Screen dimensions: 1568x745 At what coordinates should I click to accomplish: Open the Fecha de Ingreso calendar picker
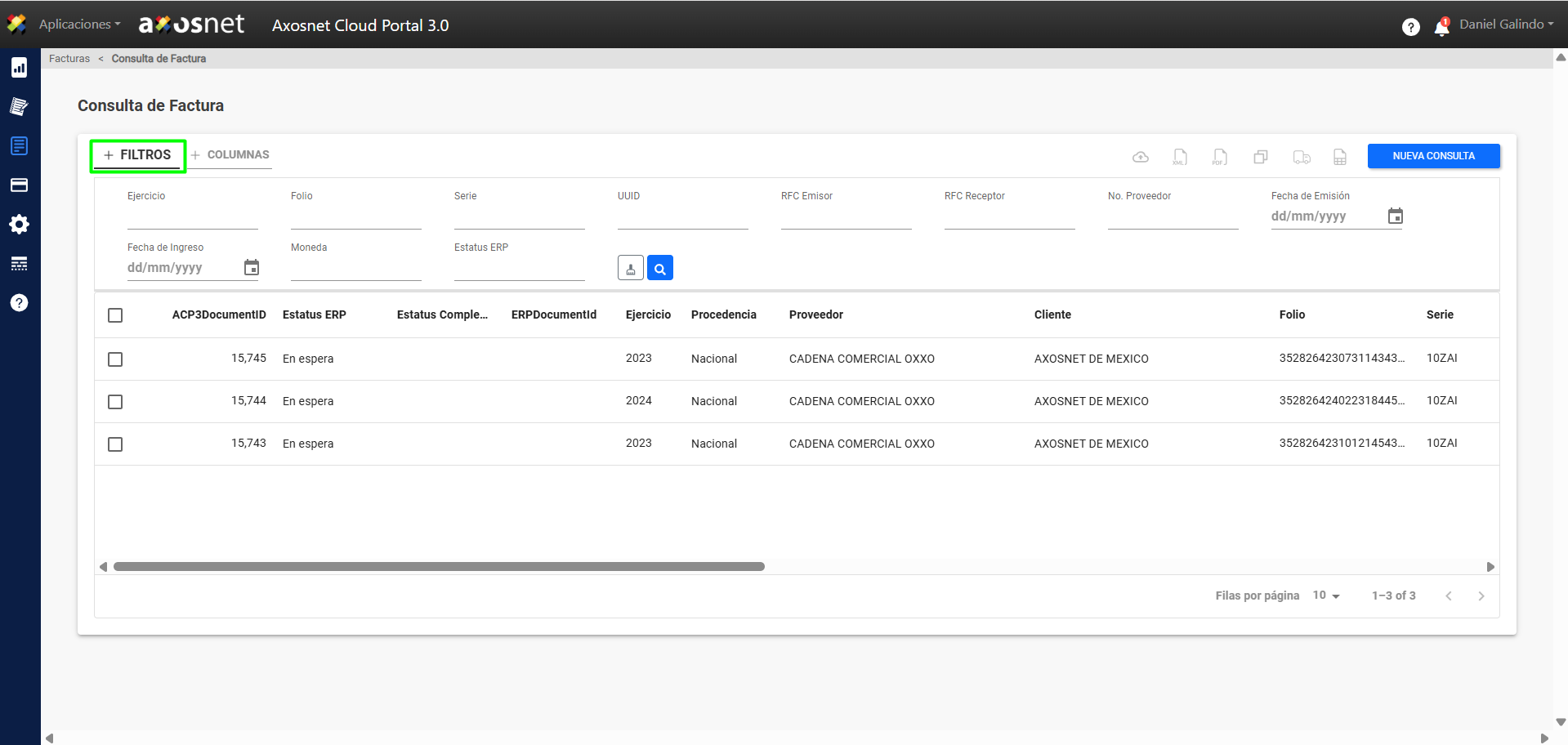pos(252,267)
